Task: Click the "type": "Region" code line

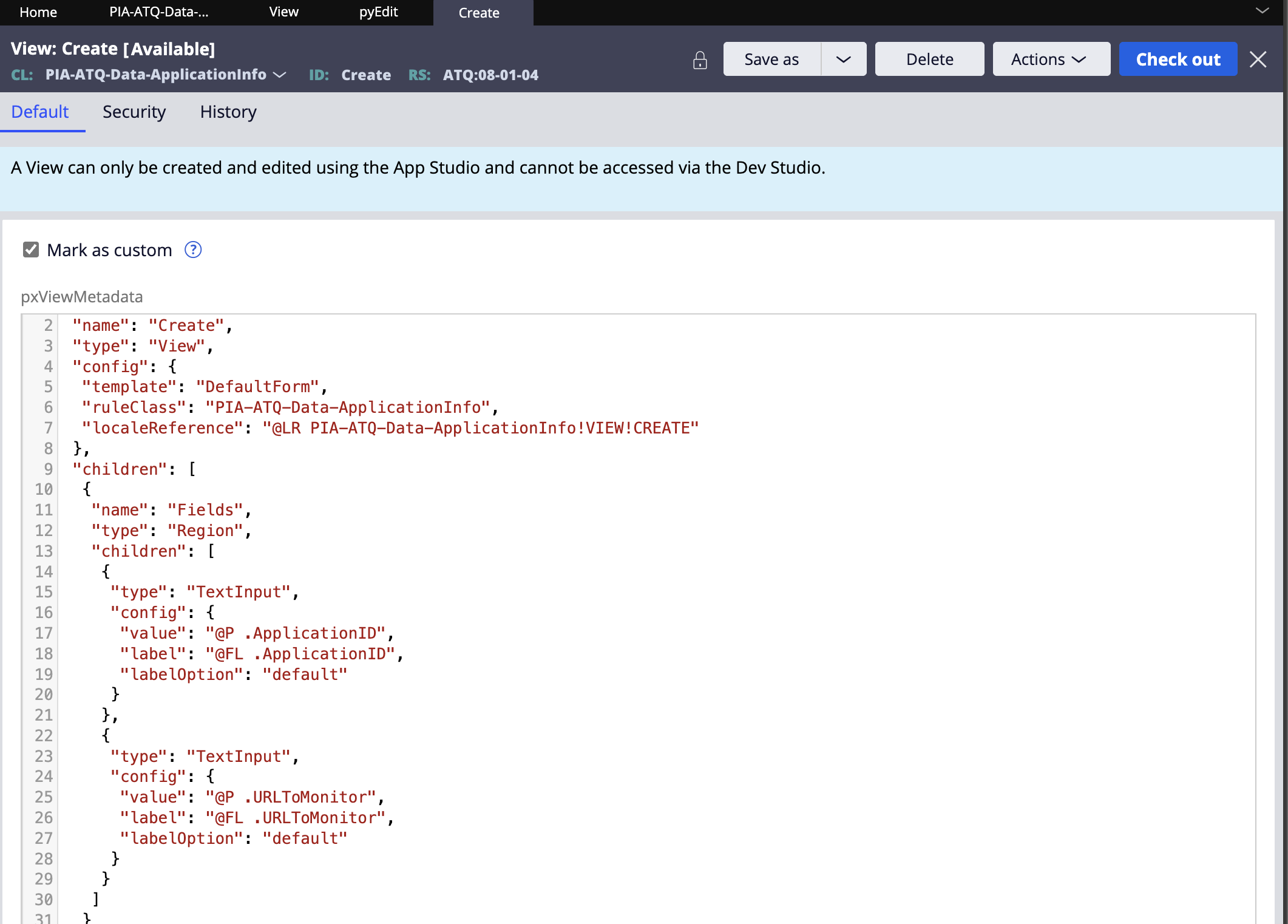Action: (x=171, y=531)
